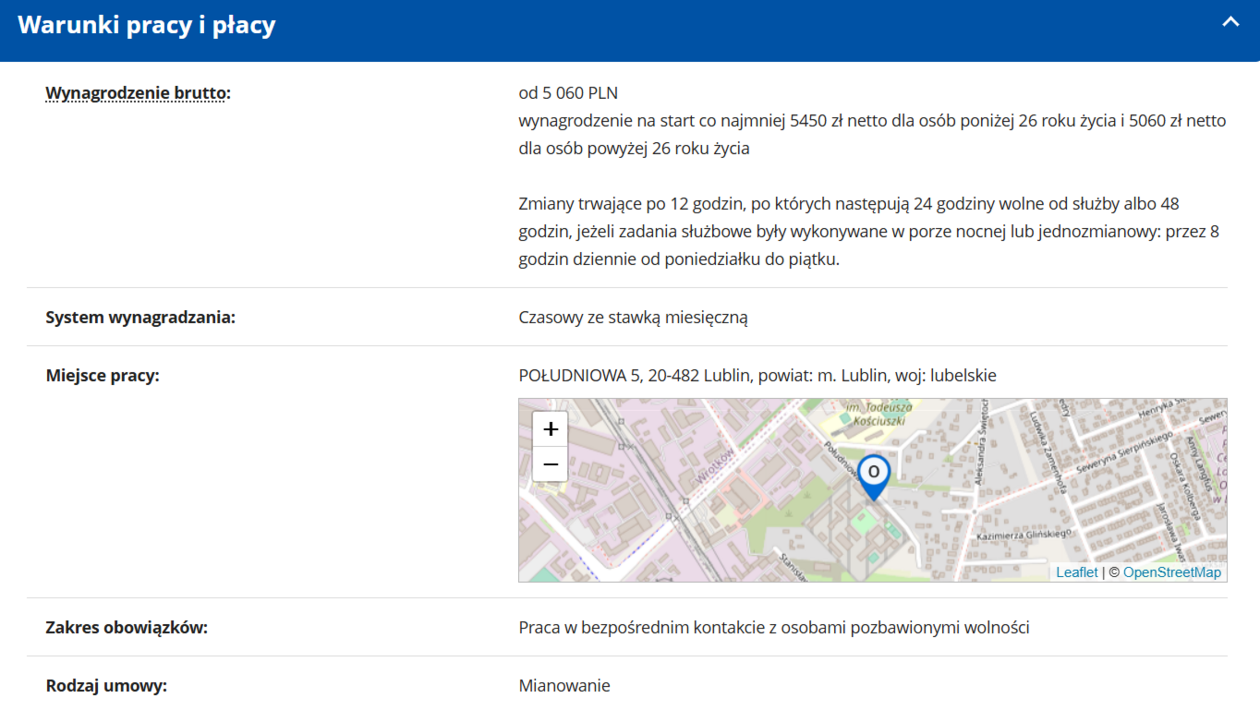This screenshot has width=1260, height=710.
Task: Select the Zakres obowiązków row label
Action: click(126, 628)
